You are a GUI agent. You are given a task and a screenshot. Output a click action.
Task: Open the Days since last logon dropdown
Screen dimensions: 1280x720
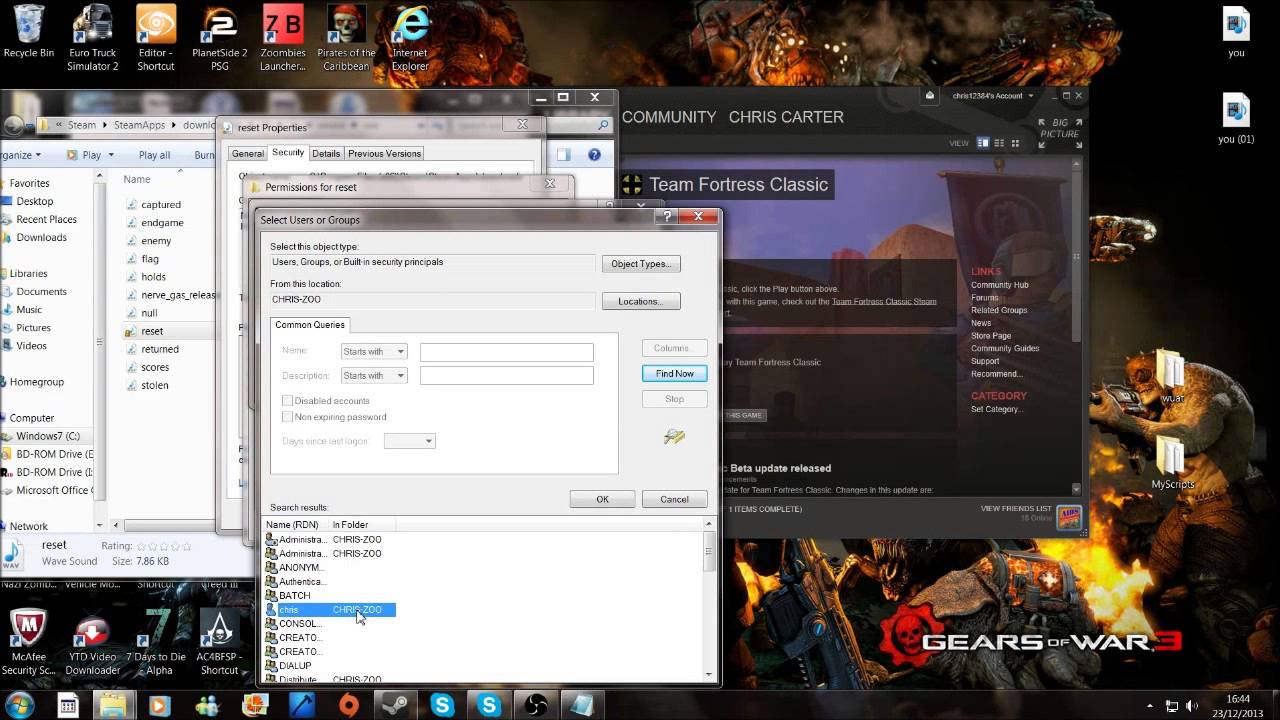coord(410,441)
